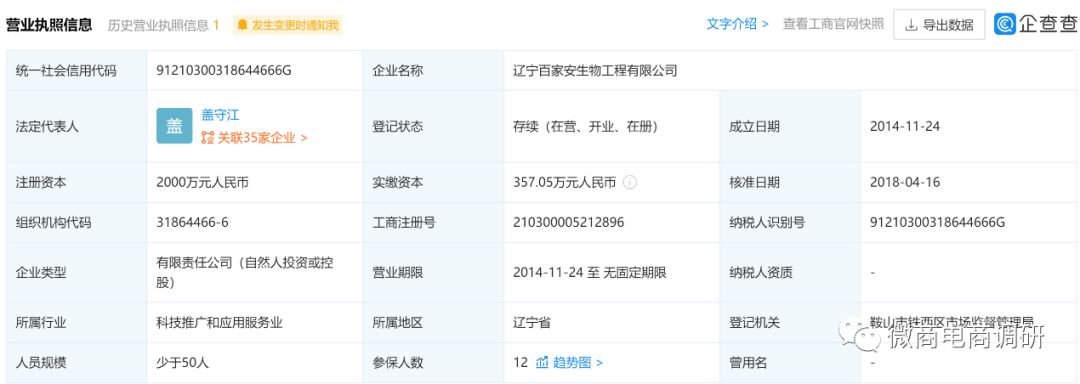Click the 实缴资本 label cell
Image resolution: width=1080 pixels, height=384 pixels.
433,183
